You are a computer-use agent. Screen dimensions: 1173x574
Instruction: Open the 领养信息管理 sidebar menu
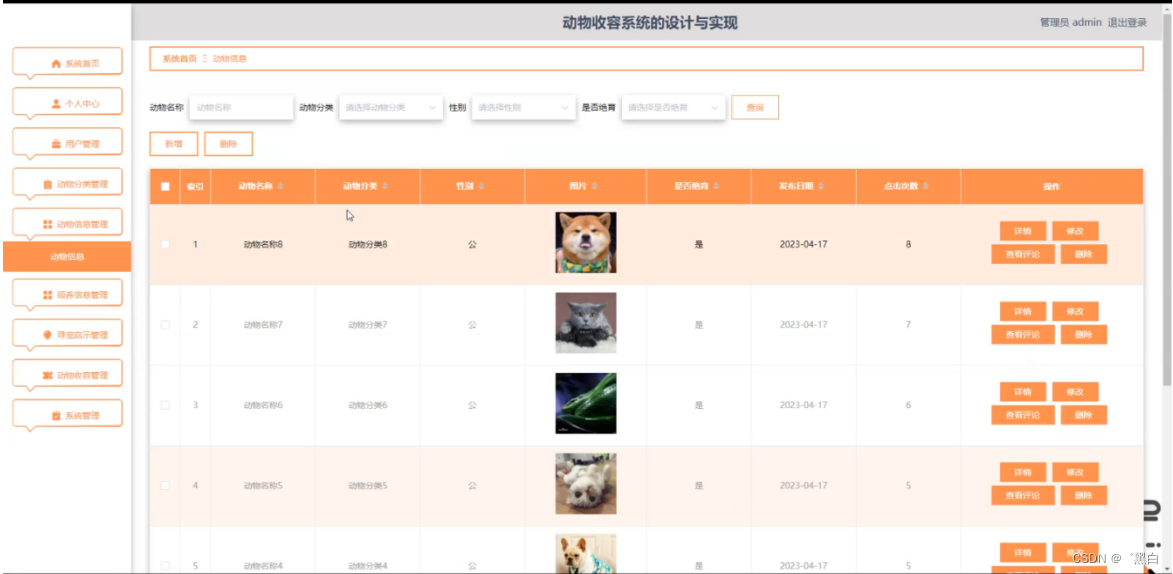(x=67, y=295)
